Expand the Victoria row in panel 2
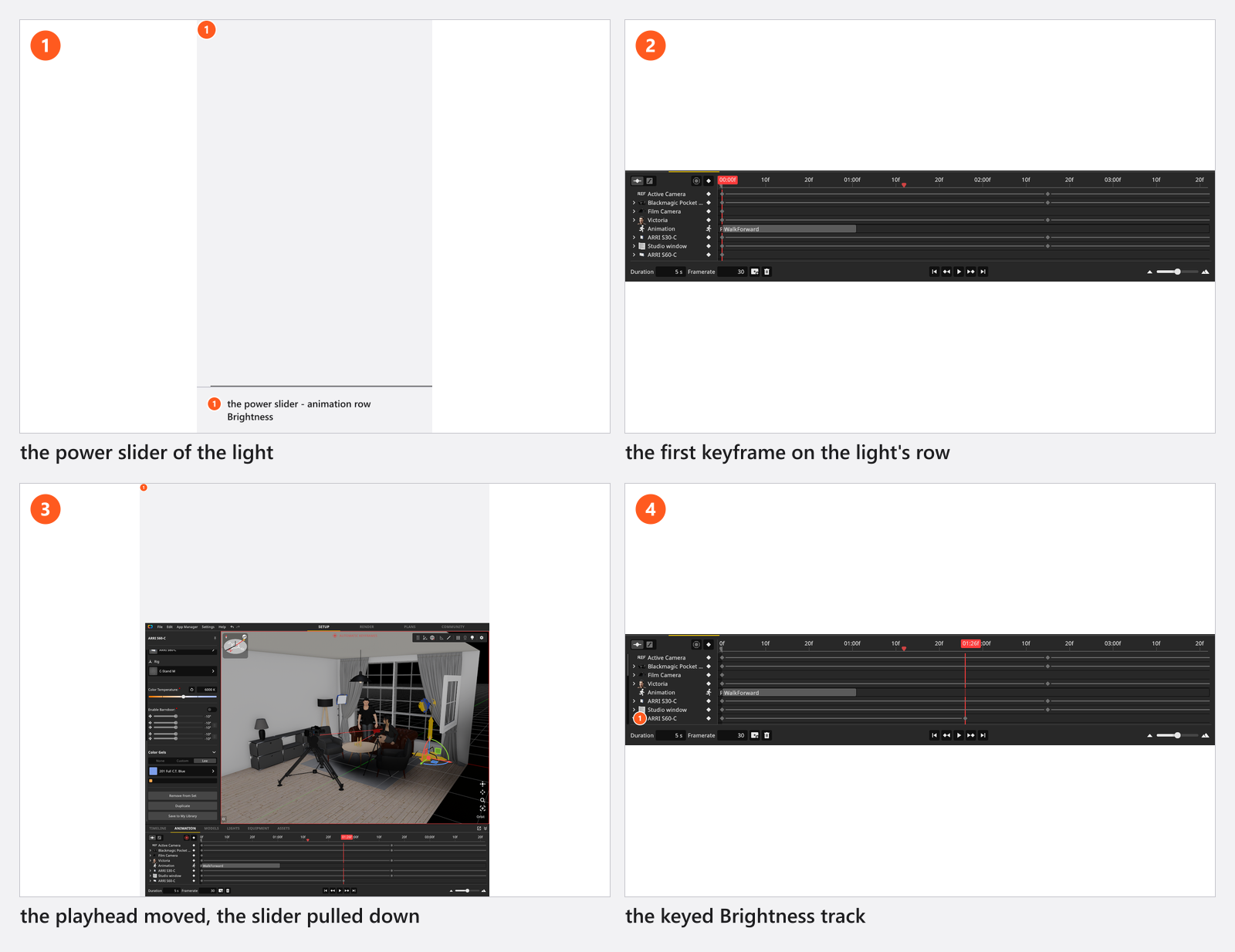This screenshot has width=1235, height=952. [x=634, y=220]
